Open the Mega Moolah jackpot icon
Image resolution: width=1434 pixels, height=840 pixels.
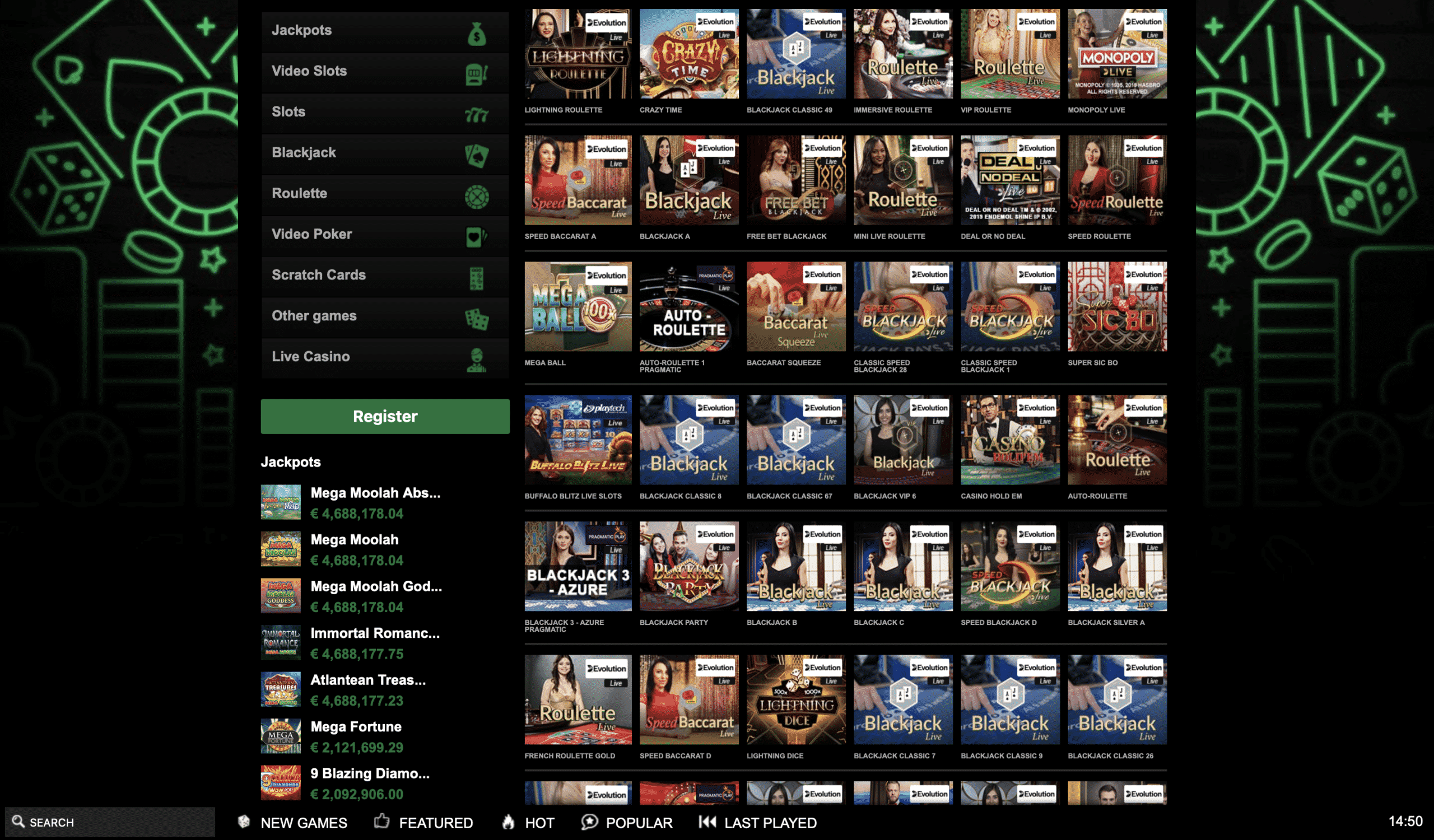281,549
